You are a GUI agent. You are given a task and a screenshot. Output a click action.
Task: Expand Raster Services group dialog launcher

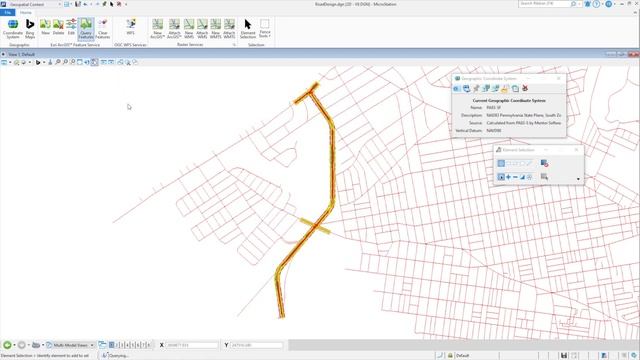tap(234, 45)
